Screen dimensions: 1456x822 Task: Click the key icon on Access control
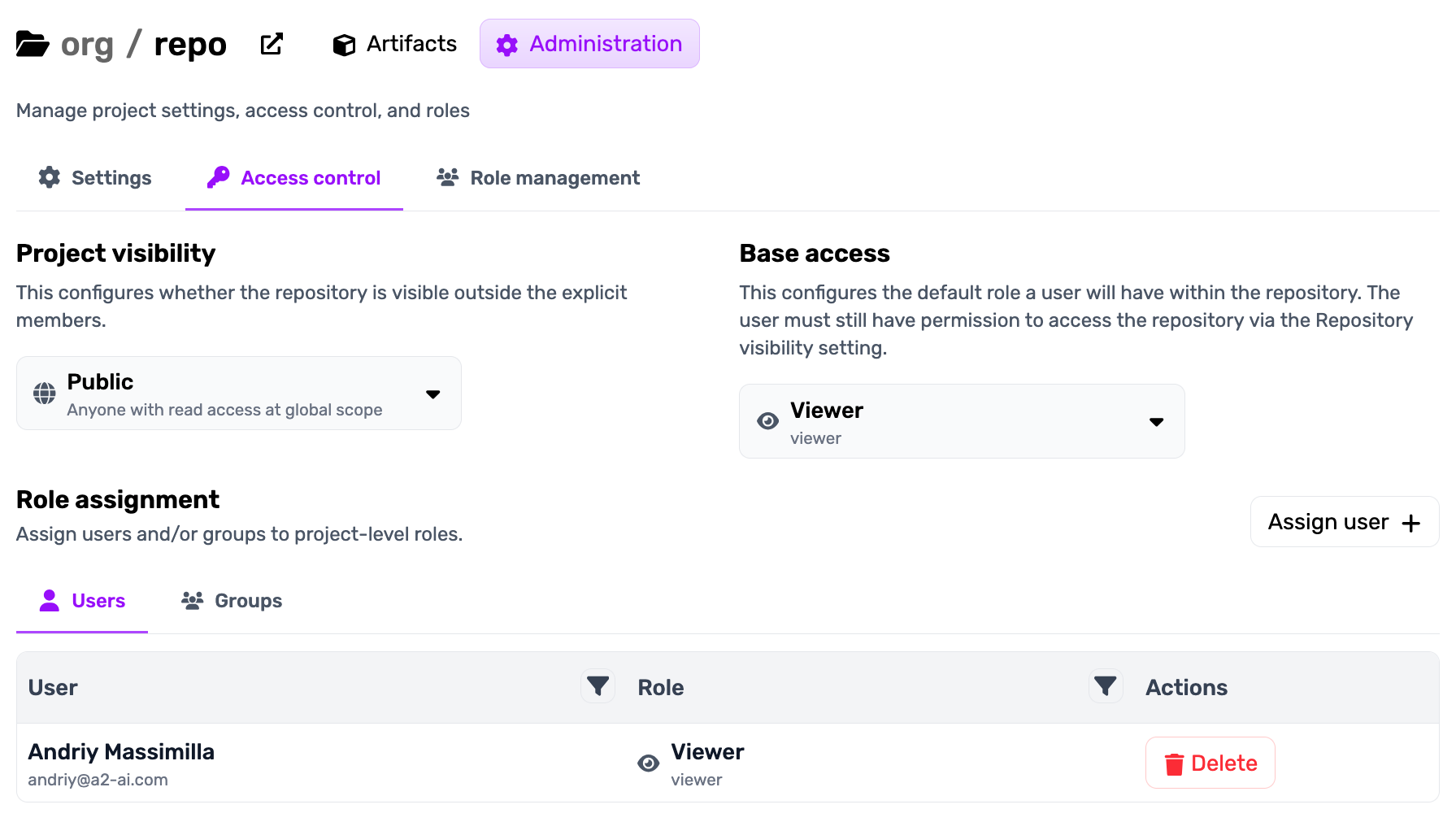(x=217, y=177)
